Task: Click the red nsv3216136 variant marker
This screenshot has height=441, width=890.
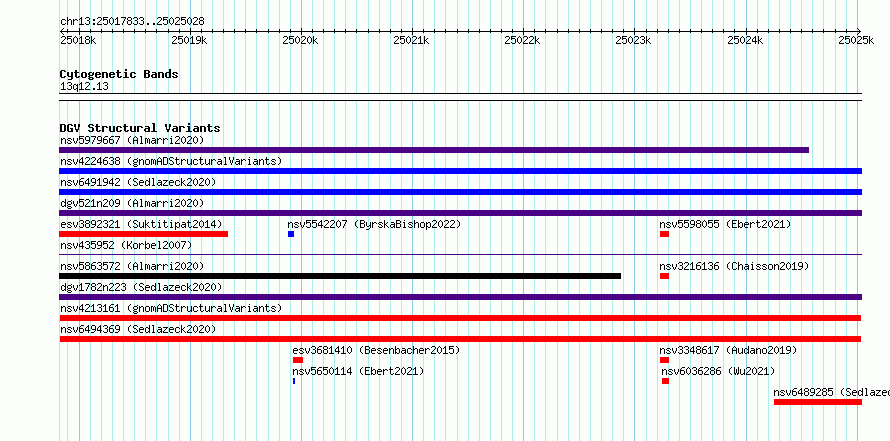Action: [x=664, y=276]
